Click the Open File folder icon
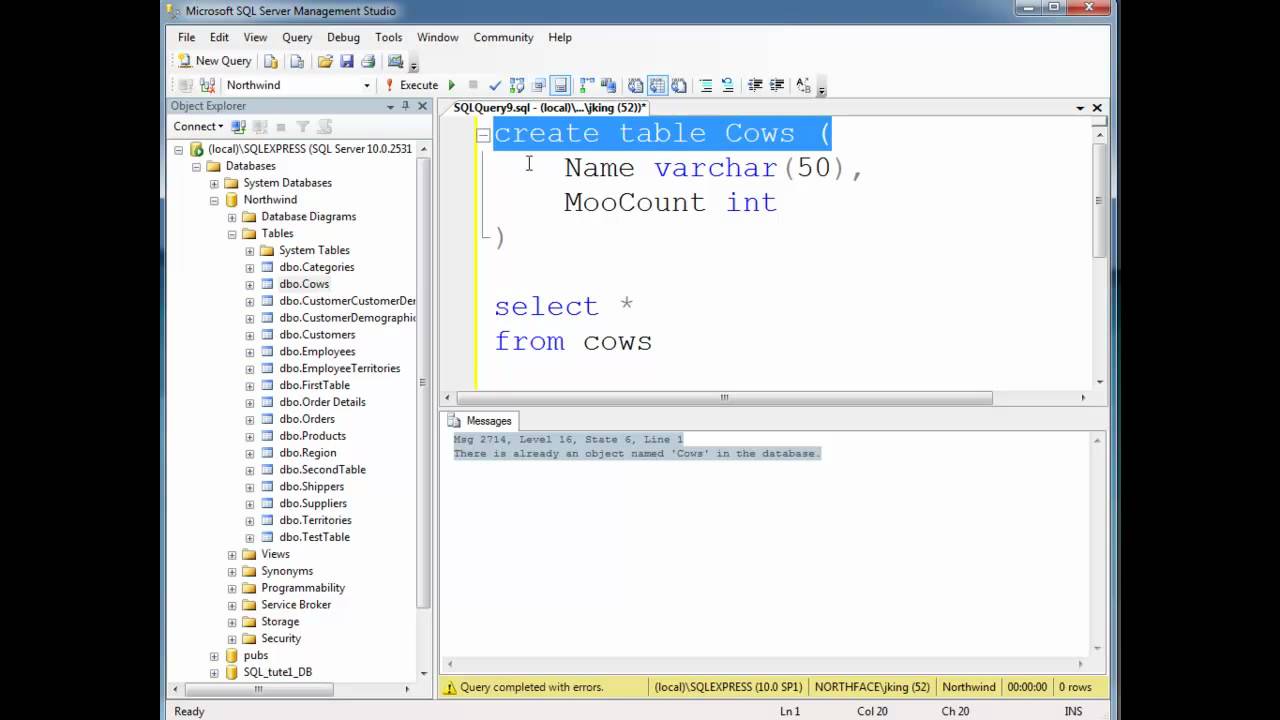This screenshot has height=720, width=1280. pos(325,61)
